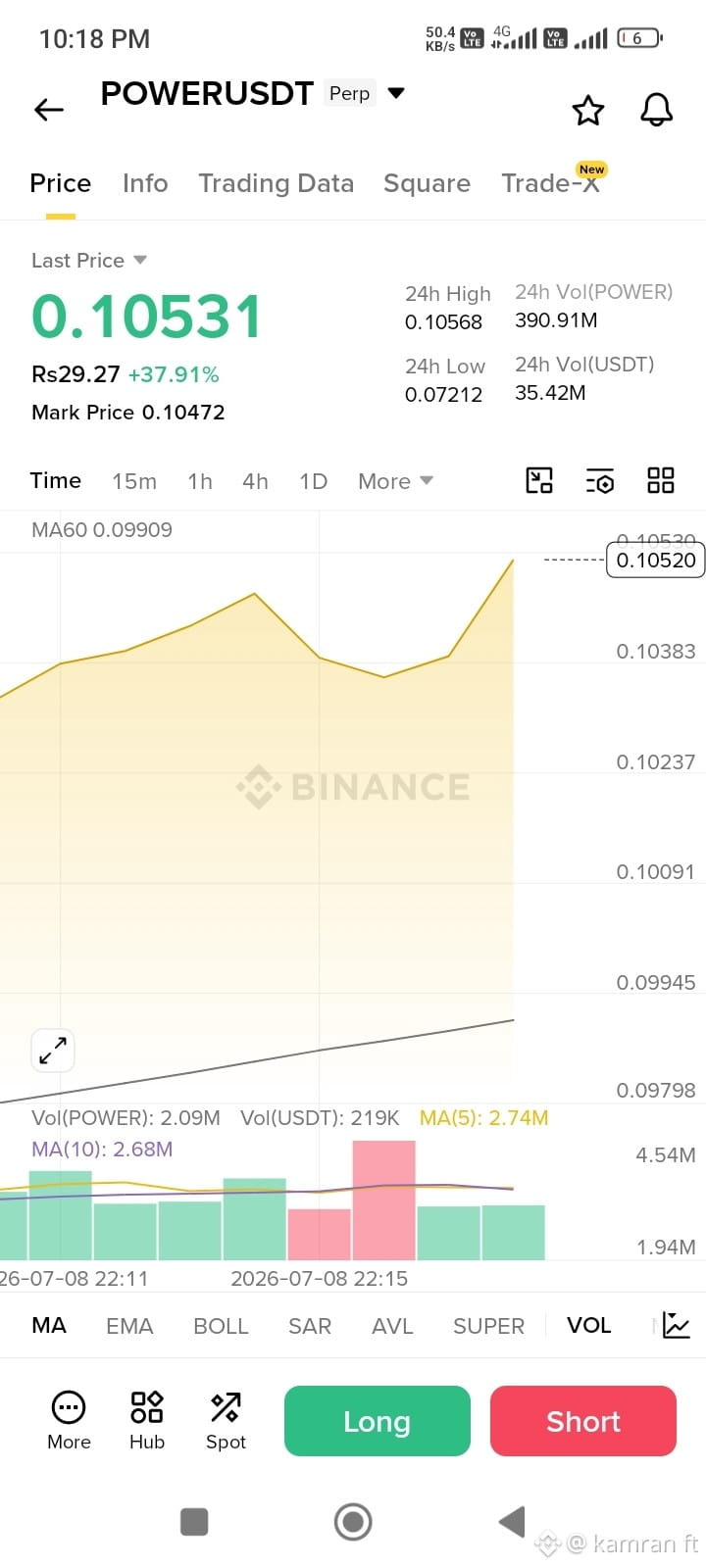
Task: Expand the POWERUSDT Perp pair dropdown
Action: (x=396, y=93)
